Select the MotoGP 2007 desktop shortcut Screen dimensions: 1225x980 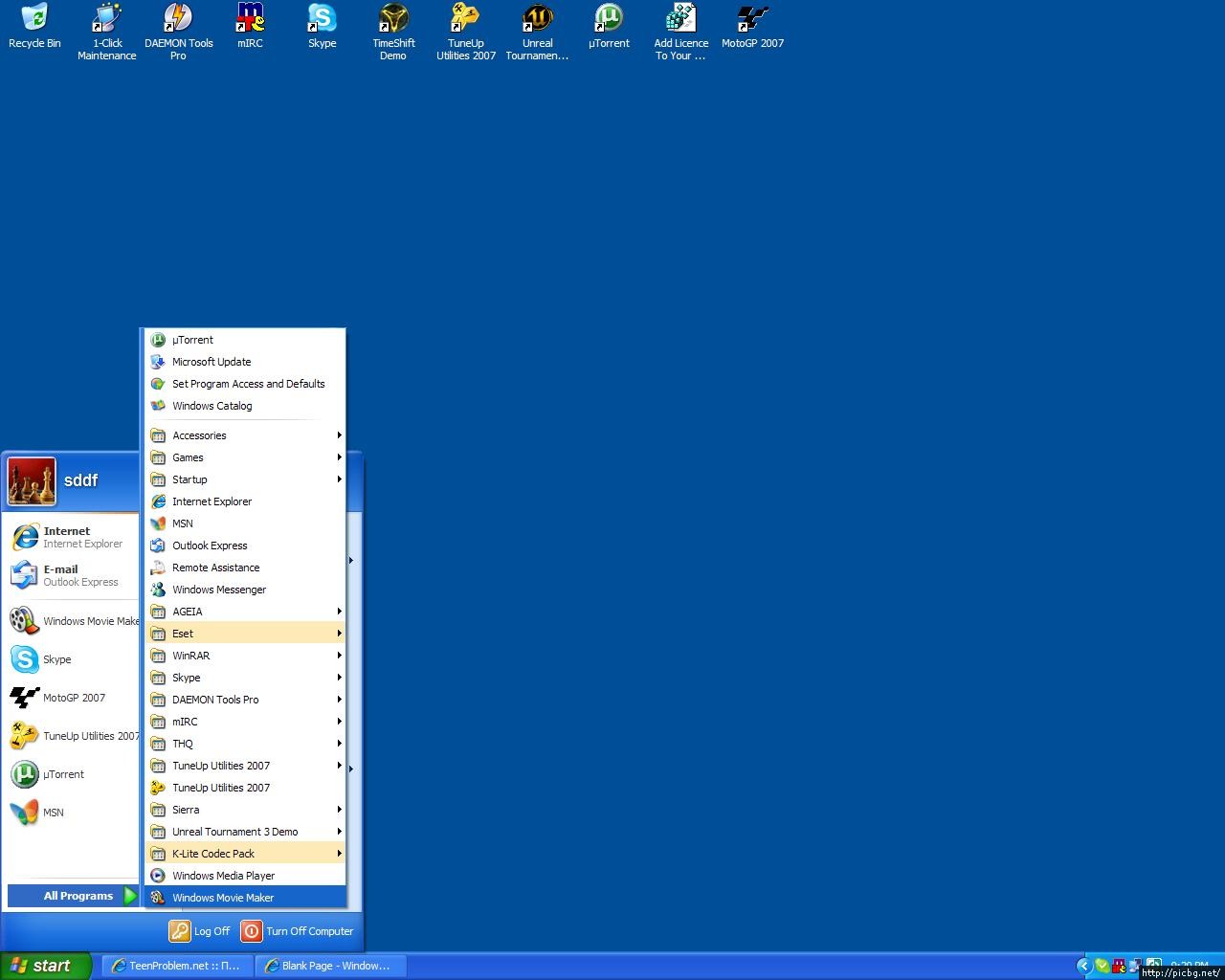click(x=752, y=27)
